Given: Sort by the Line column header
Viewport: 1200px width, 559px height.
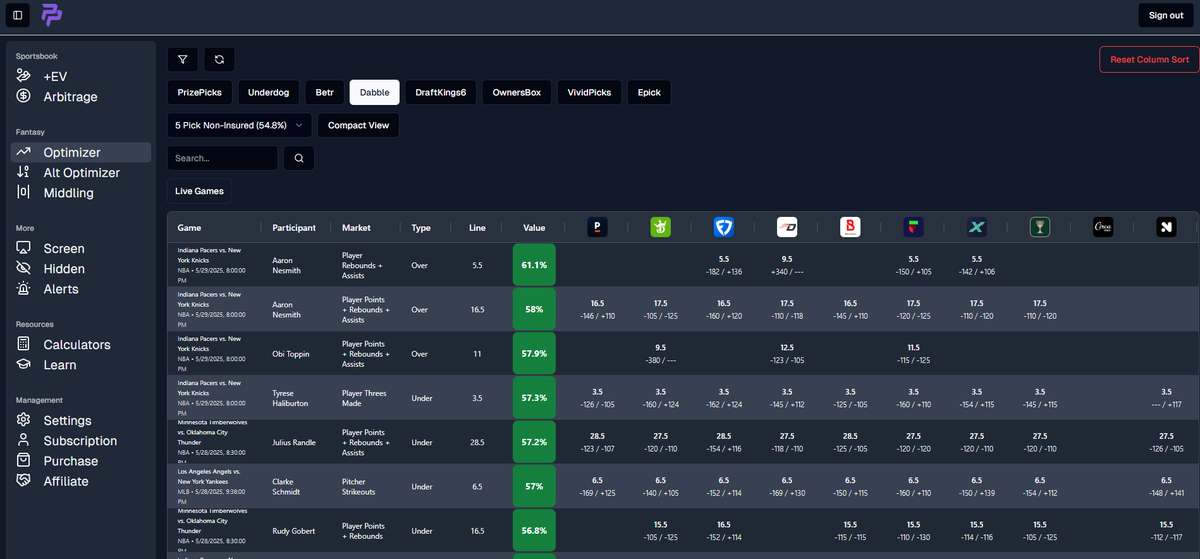Looking at the screenshot, I should pyautogui.click(x=477, y=227).
